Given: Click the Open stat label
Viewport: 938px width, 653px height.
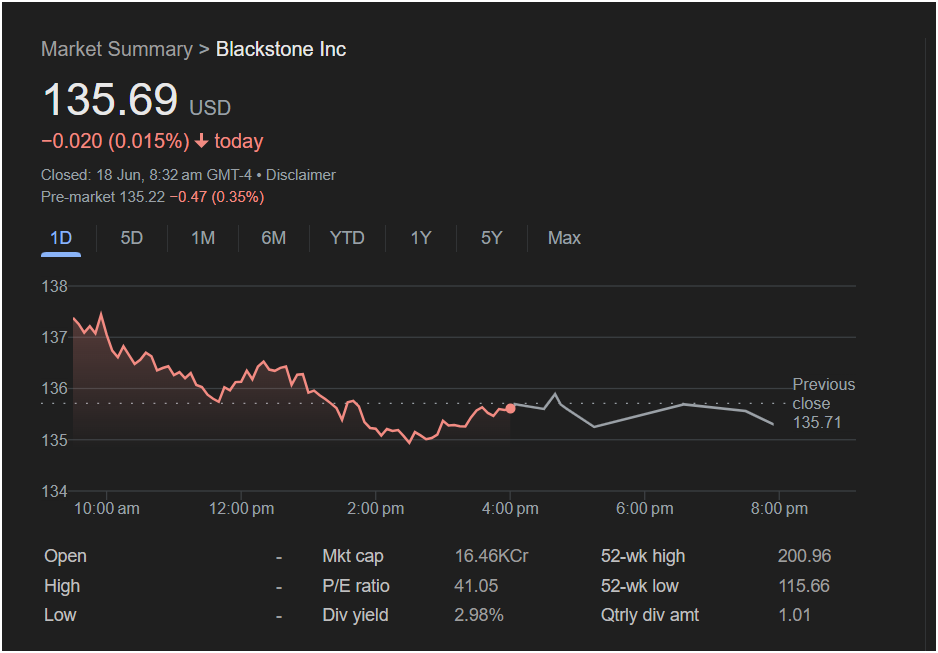Looking at the screenshot, I should (65, 556).
